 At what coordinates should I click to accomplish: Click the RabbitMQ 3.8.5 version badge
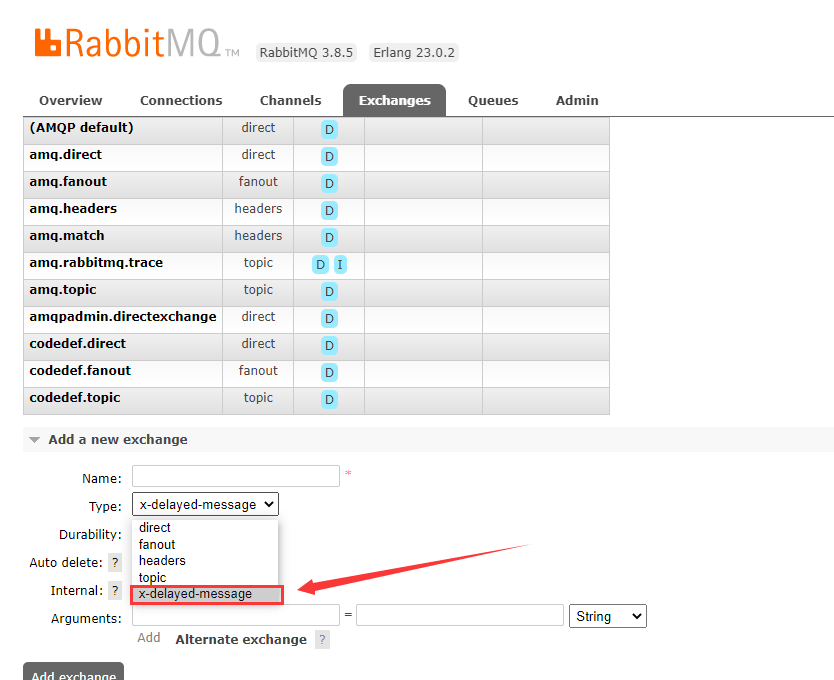306,53
